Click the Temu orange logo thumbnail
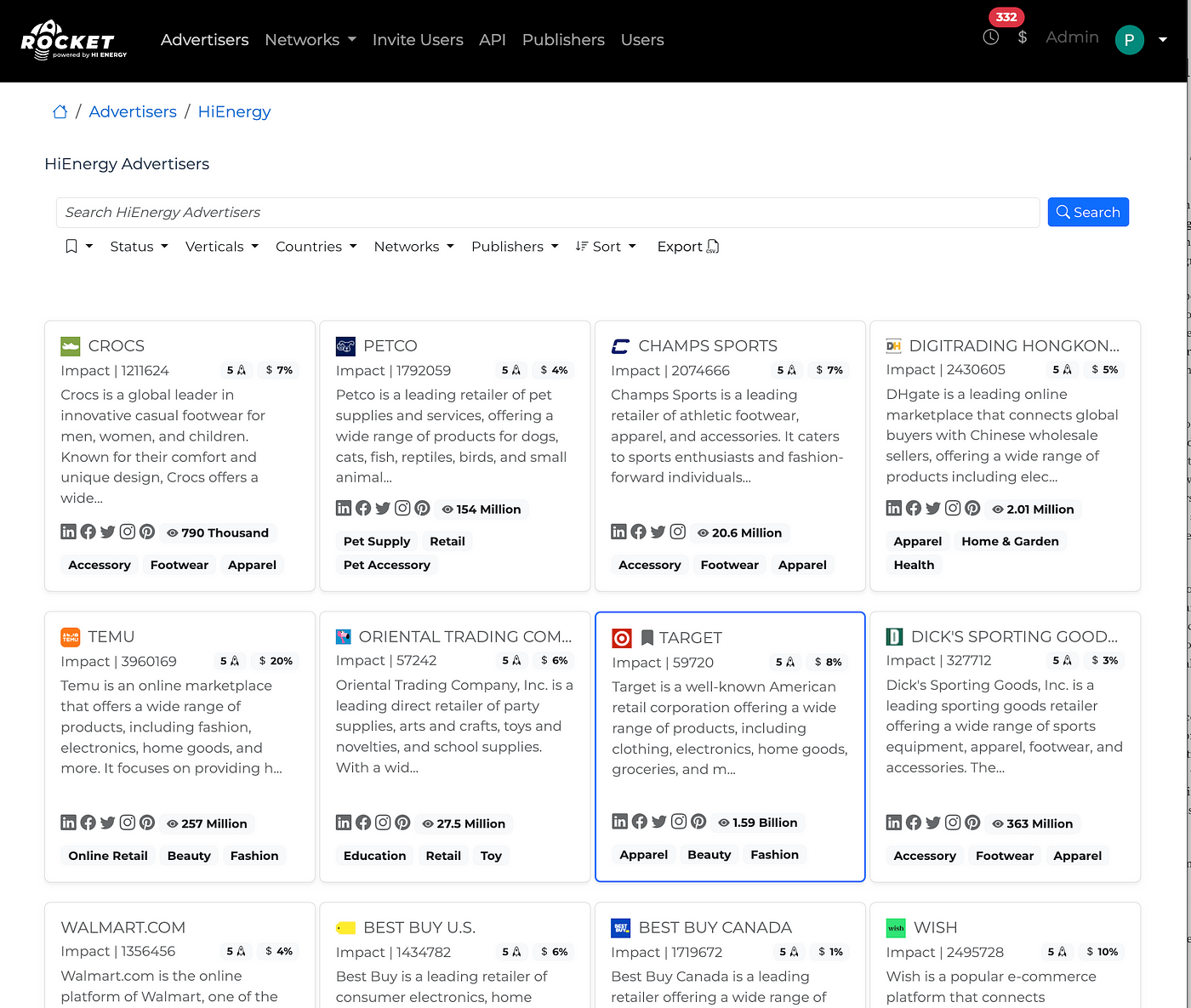The image size is (1191, 1008). point(71,636)
